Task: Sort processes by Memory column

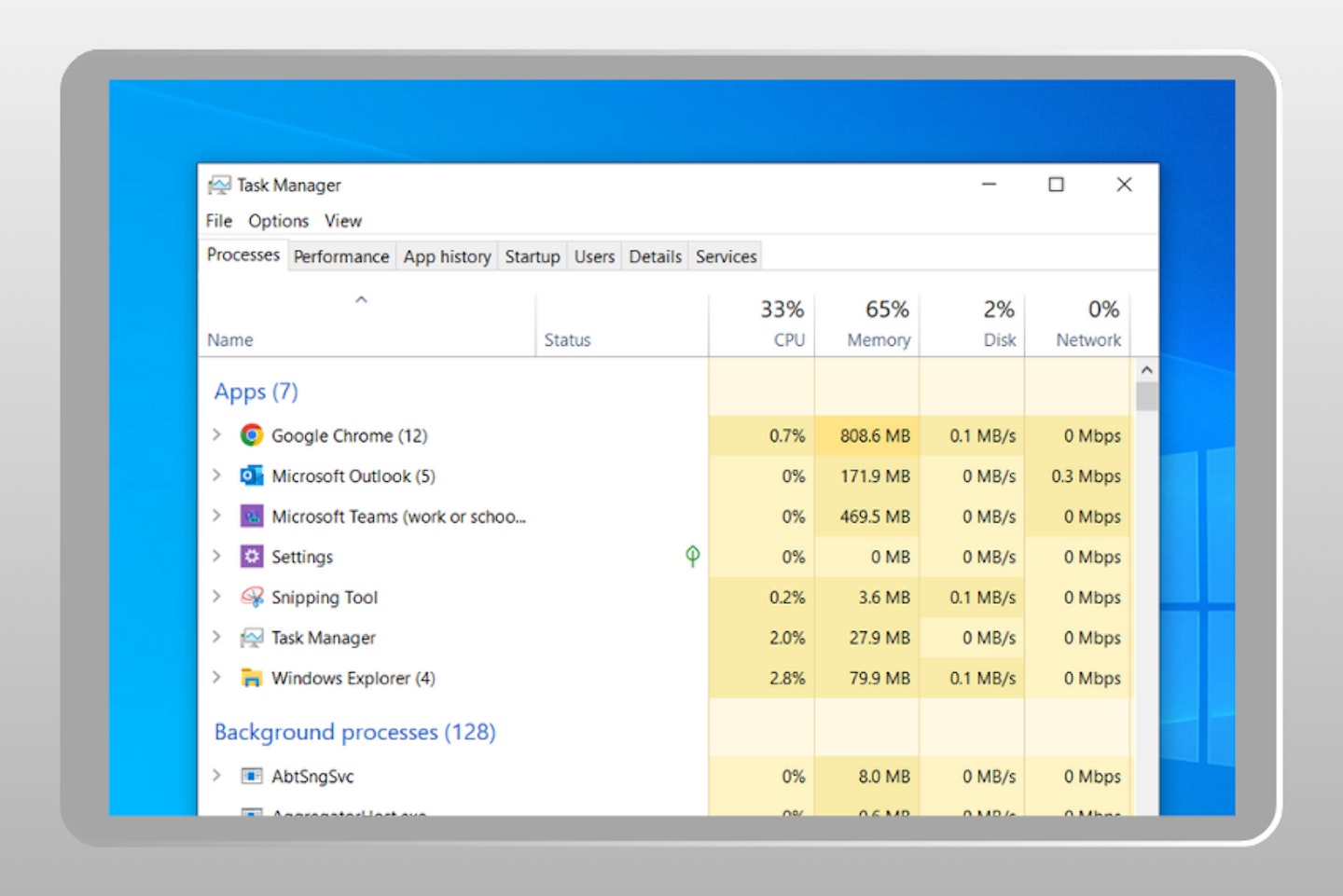Action: 867,324
